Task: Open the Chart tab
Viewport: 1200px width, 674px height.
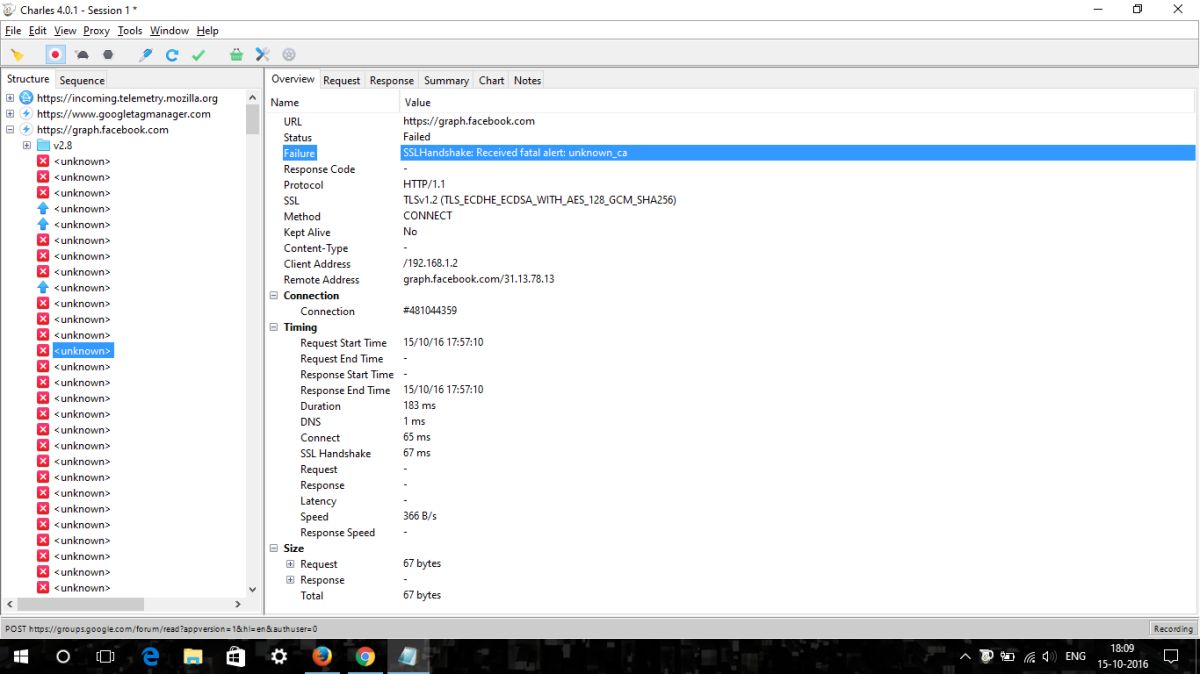Action: (x=492, y=80)
